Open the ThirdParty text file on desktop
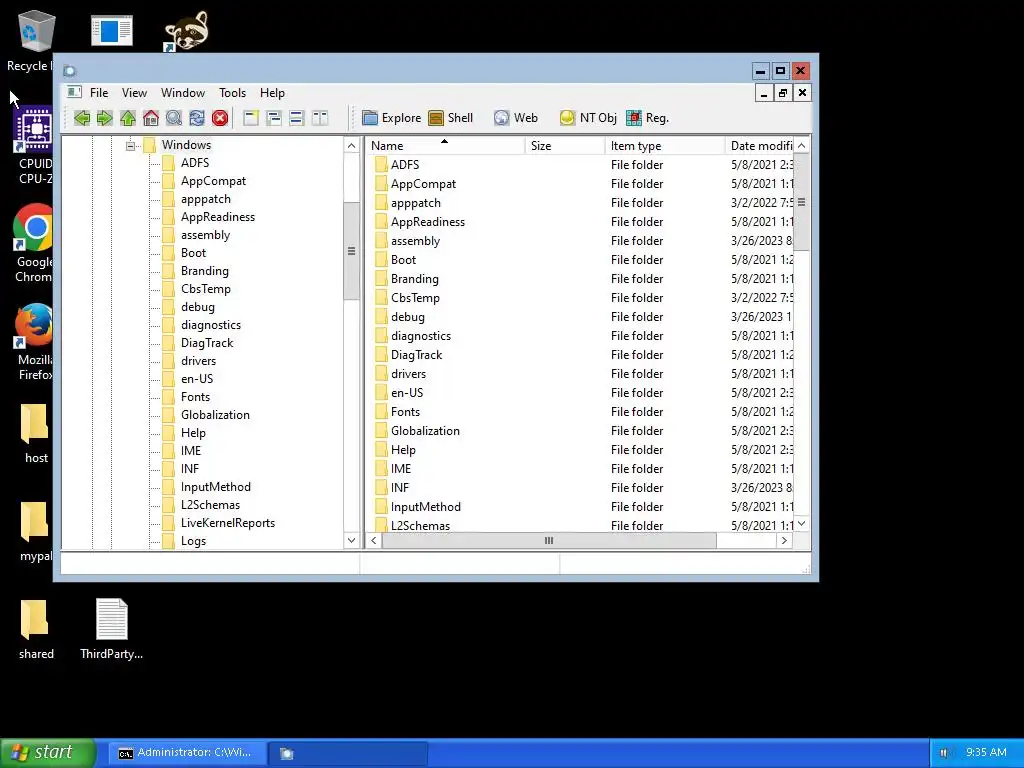This screenshot has width=1024, height=768. (x=112, y=630)
